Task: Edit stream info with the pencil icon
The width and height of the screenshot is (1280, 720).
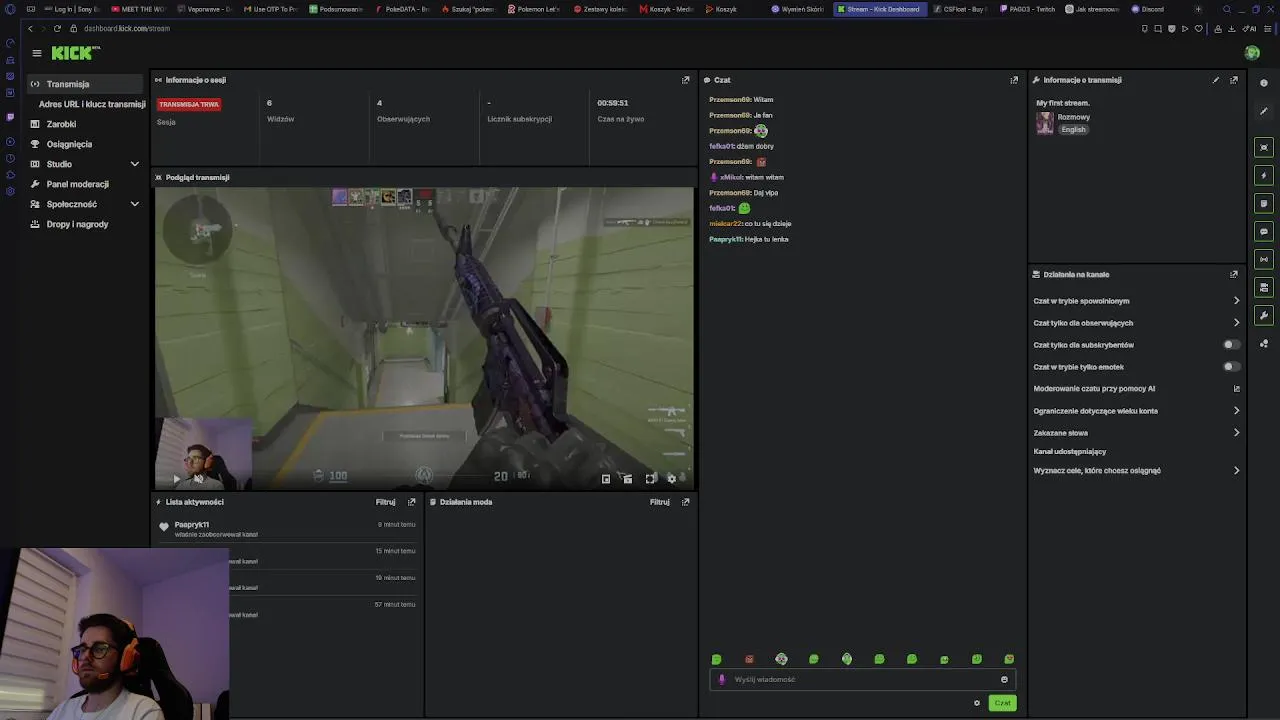Action: click(x=1216, y=80)
